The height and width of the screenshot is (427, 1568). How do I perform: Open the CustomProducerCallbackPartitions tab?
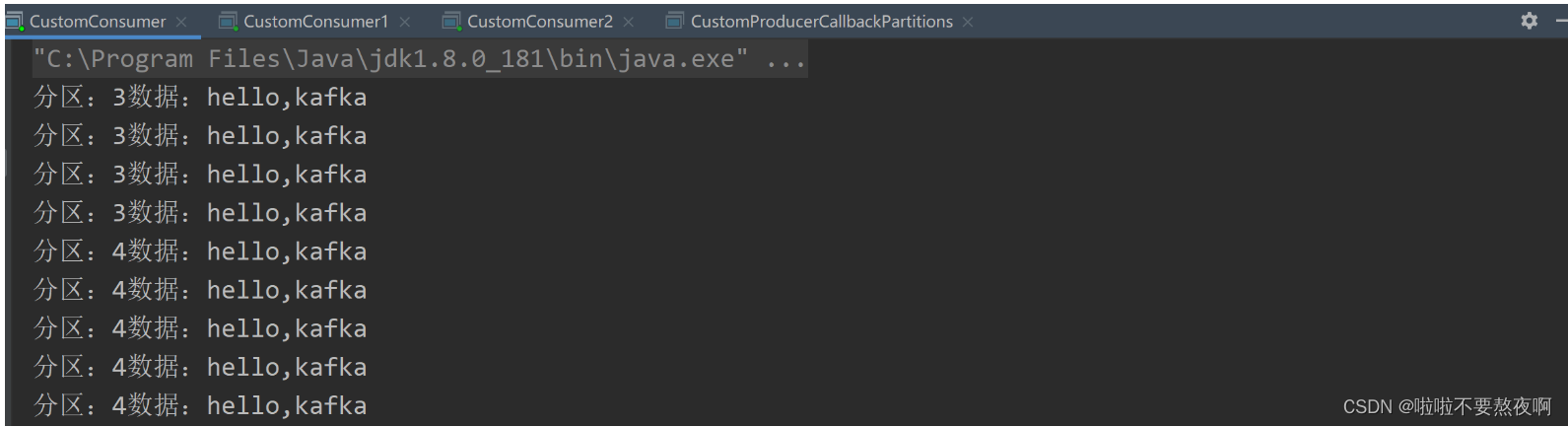pyautogui.click(x=822, y=21)
